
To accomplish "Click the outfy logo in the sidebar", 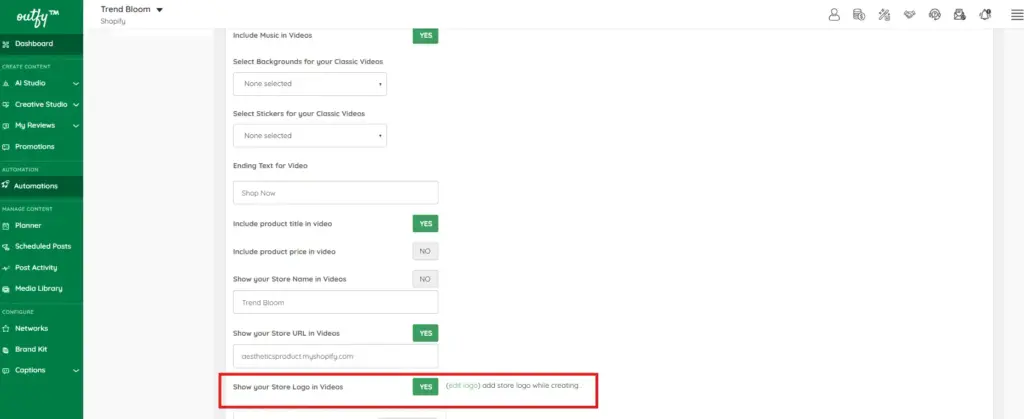I will coord(37,16).
